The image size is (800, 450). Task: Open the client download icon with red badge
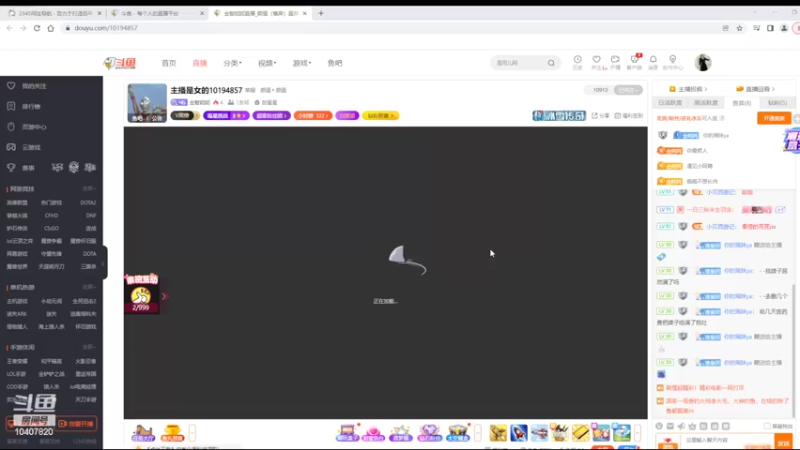[635, 60]
